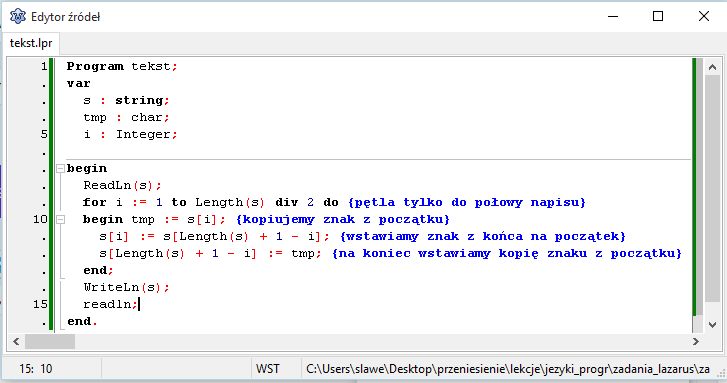727x383 pixels.
Task: Collapse the main begin code block fold
Action: [x=60, y=168]
